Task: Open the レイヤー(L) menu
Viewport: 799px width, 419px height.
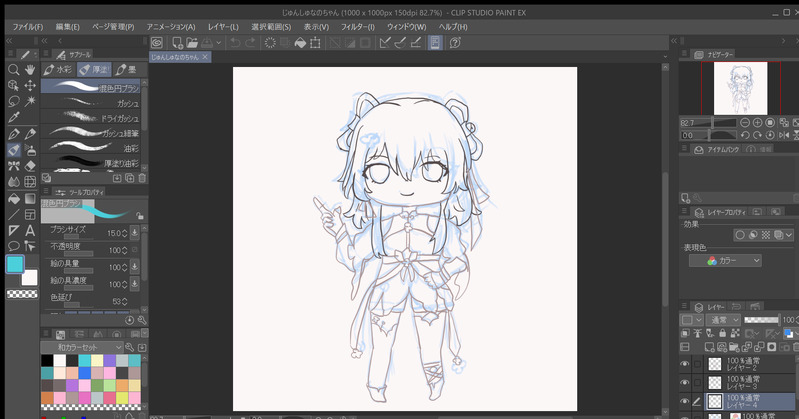Action: [223, 27]
